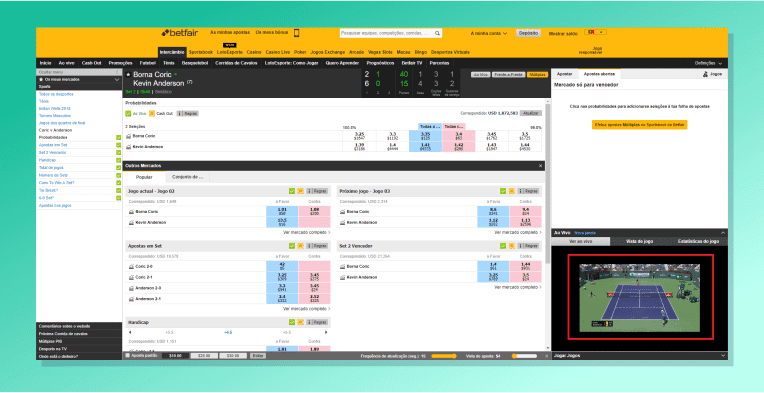Open the A minha conta dropdown
Screen dimensions: 764x393
[x=489, y=33]
